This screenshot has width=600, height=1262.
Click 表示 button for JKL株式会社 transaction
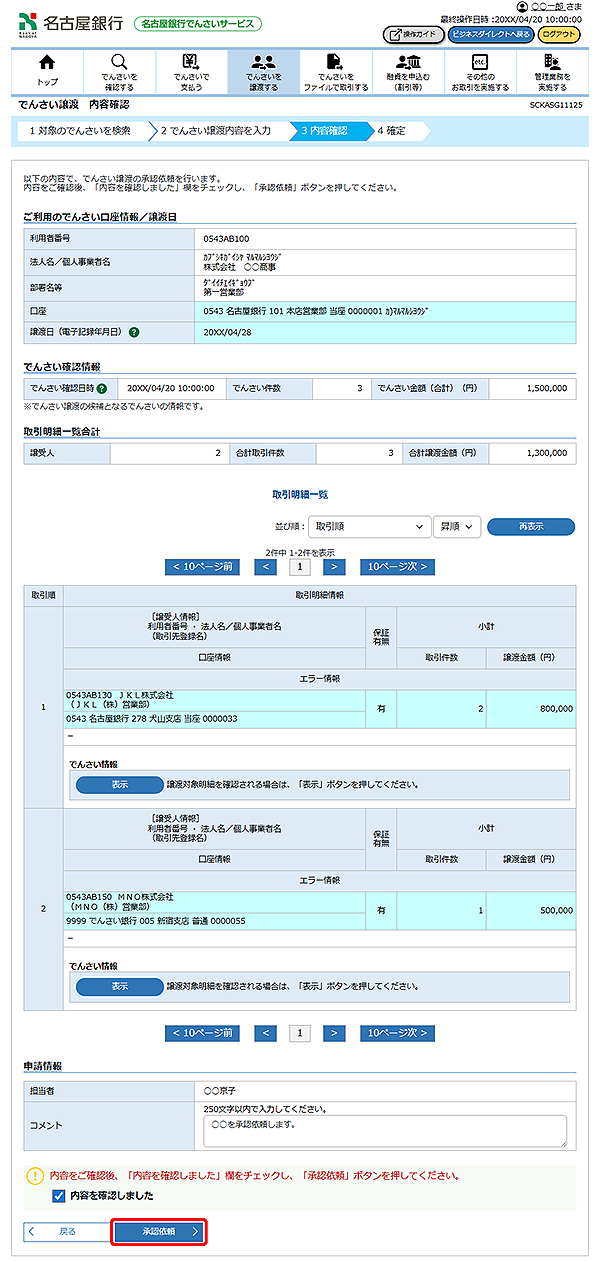[x=119, y=785]
